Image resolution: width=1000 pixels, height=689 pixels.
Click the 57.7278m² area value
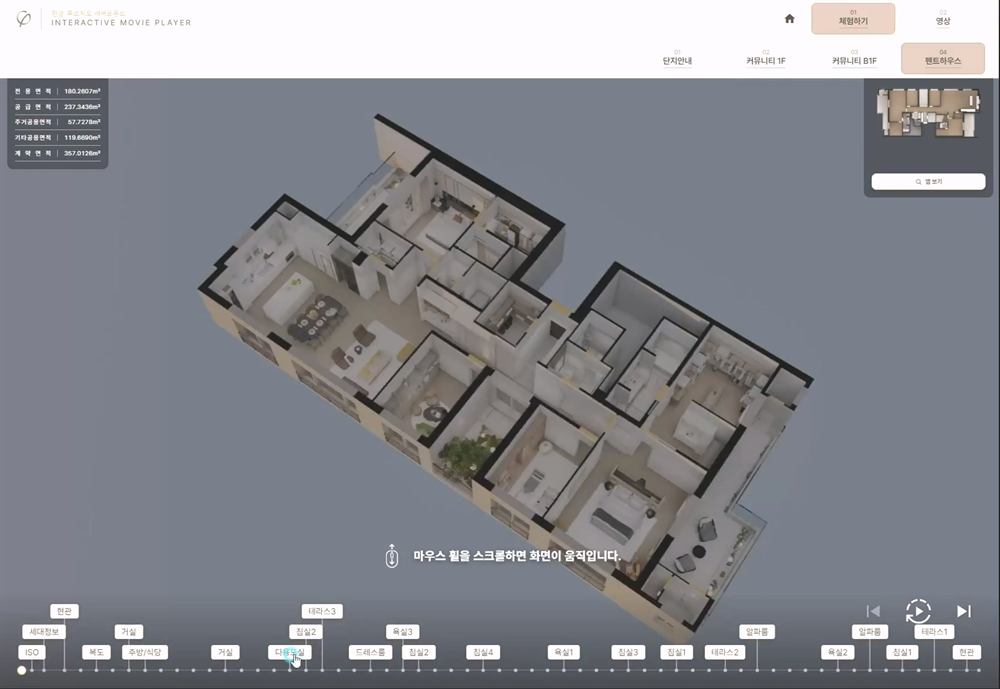[84, 122]
